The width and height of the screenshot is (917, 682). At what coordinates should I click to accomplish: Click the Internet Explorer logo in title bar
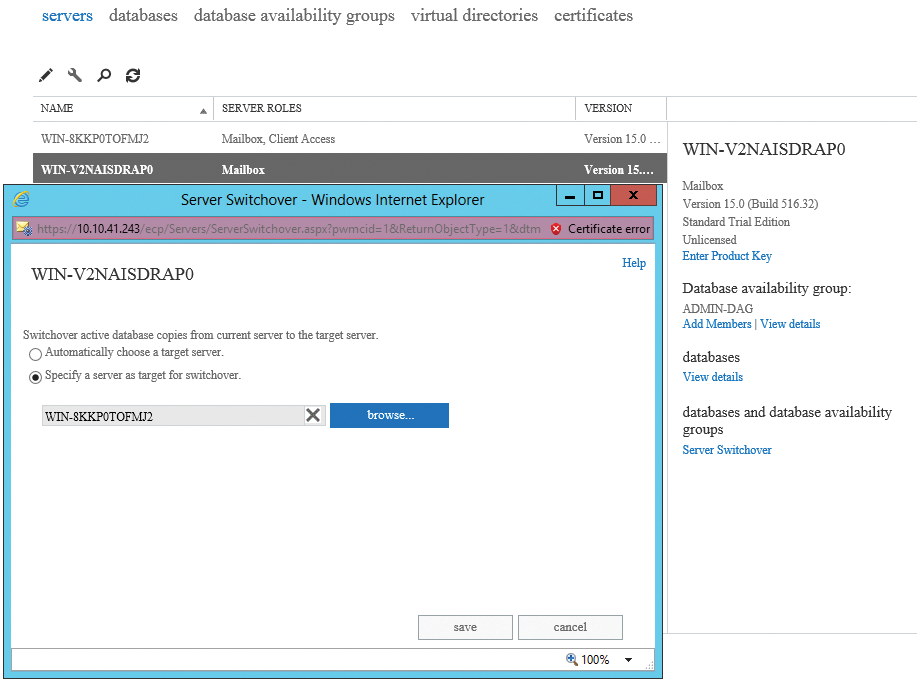pos(21,199)
